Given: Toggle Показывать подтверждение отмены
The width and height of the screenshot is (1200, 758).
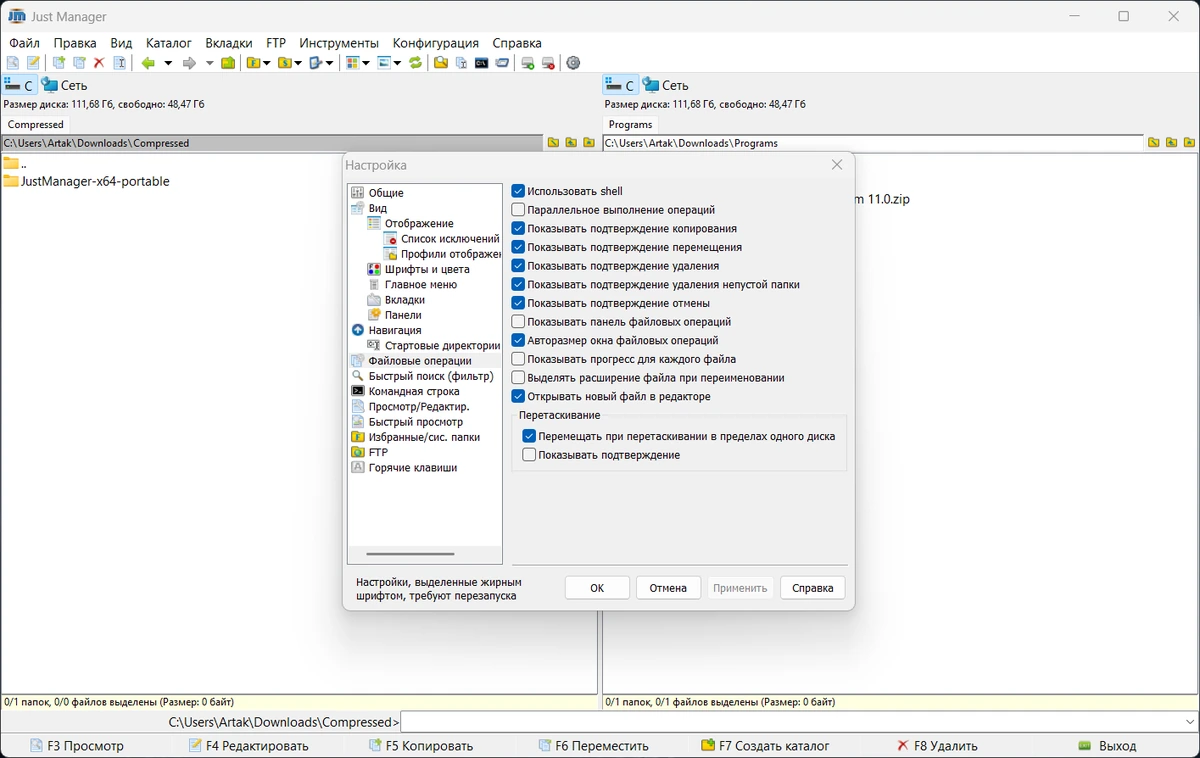Looking at the screenshot, I should coord(518,303).
